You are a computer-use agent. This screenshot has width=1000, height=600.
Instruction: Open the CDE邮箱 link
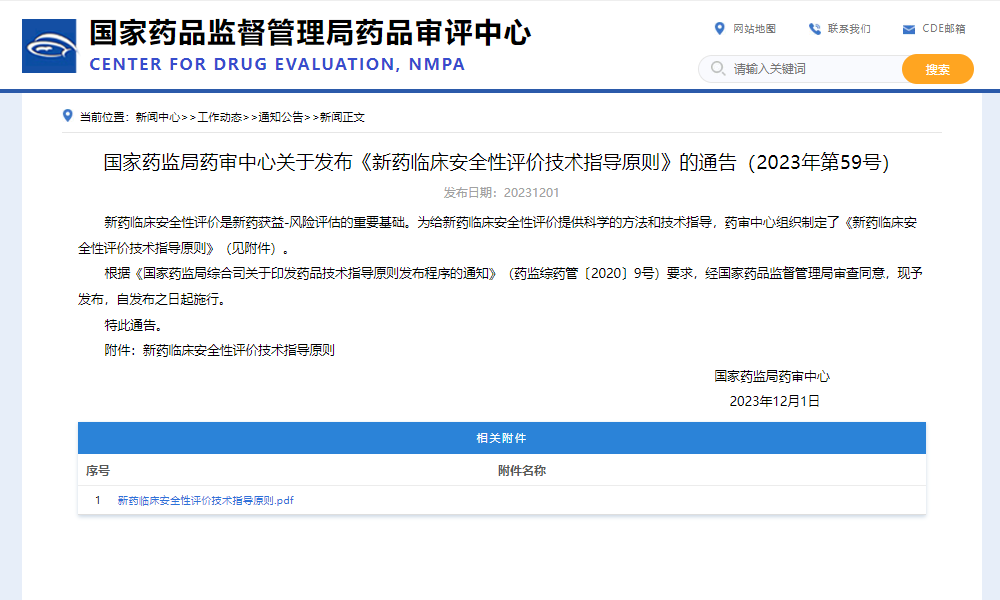point(944,29)
